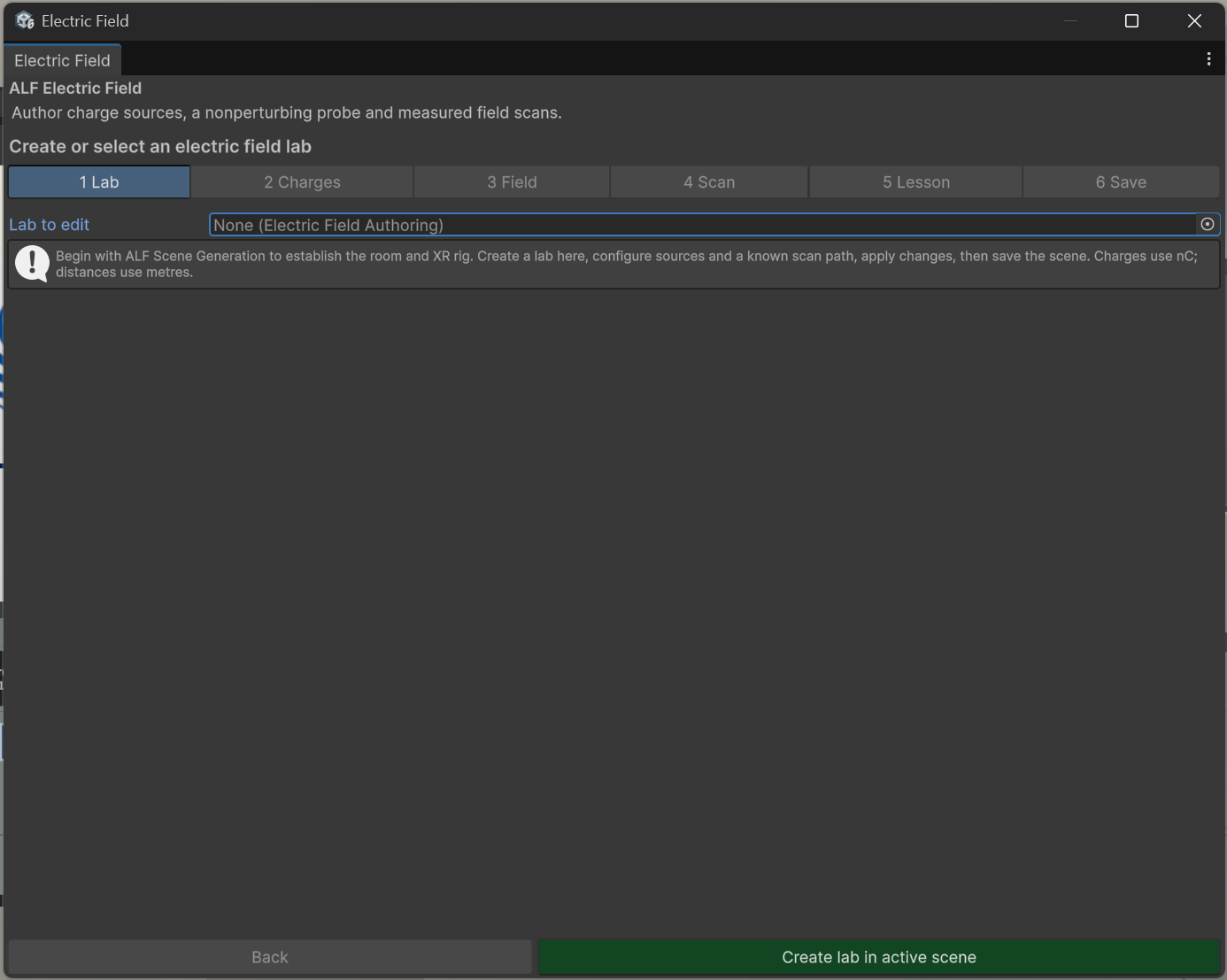Screen dimensions: 1227x980
Task: Select the Electric Field window tab
Action: [x=62, y=60]
